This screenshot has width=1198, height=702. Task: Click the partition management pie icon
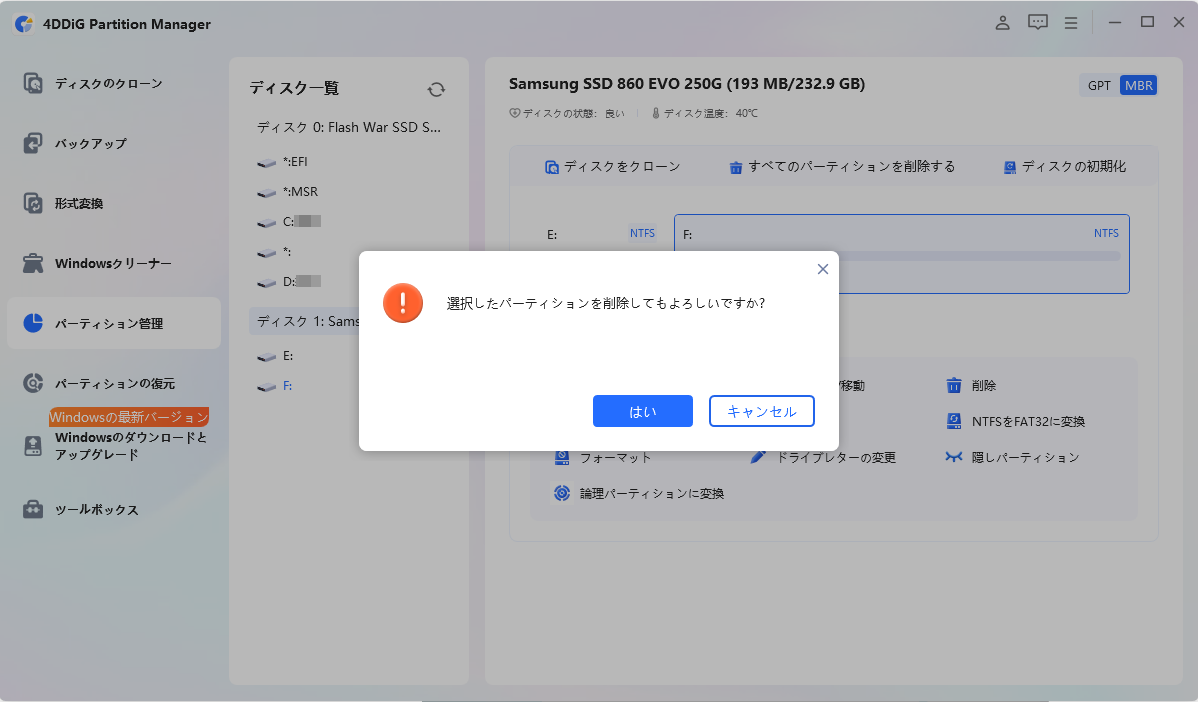pyautogui.click(x=33, y=323)
